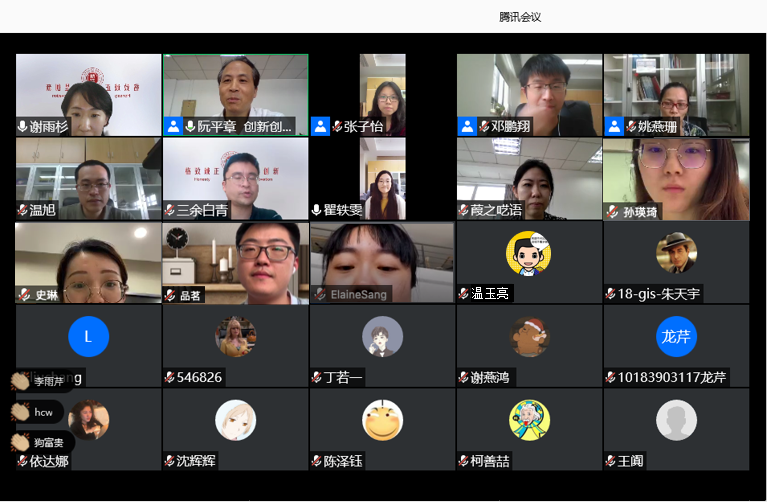This screenshot has width=767, height=502.
Task: Click the hcw clapping reaction bubble
Action: click(38, 412)
